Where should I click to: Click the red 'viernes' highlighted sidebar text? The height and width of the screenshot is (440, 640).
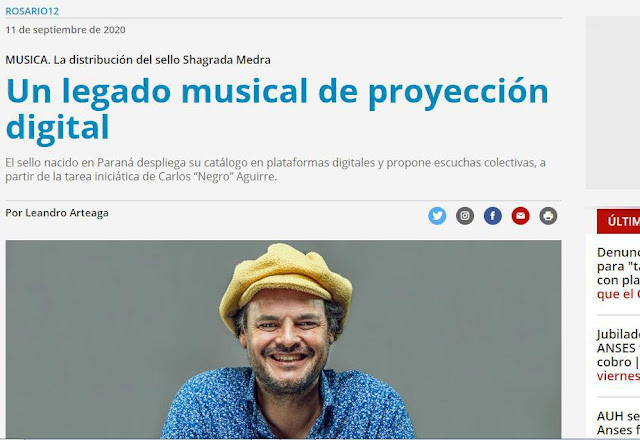tap(618, 376)
